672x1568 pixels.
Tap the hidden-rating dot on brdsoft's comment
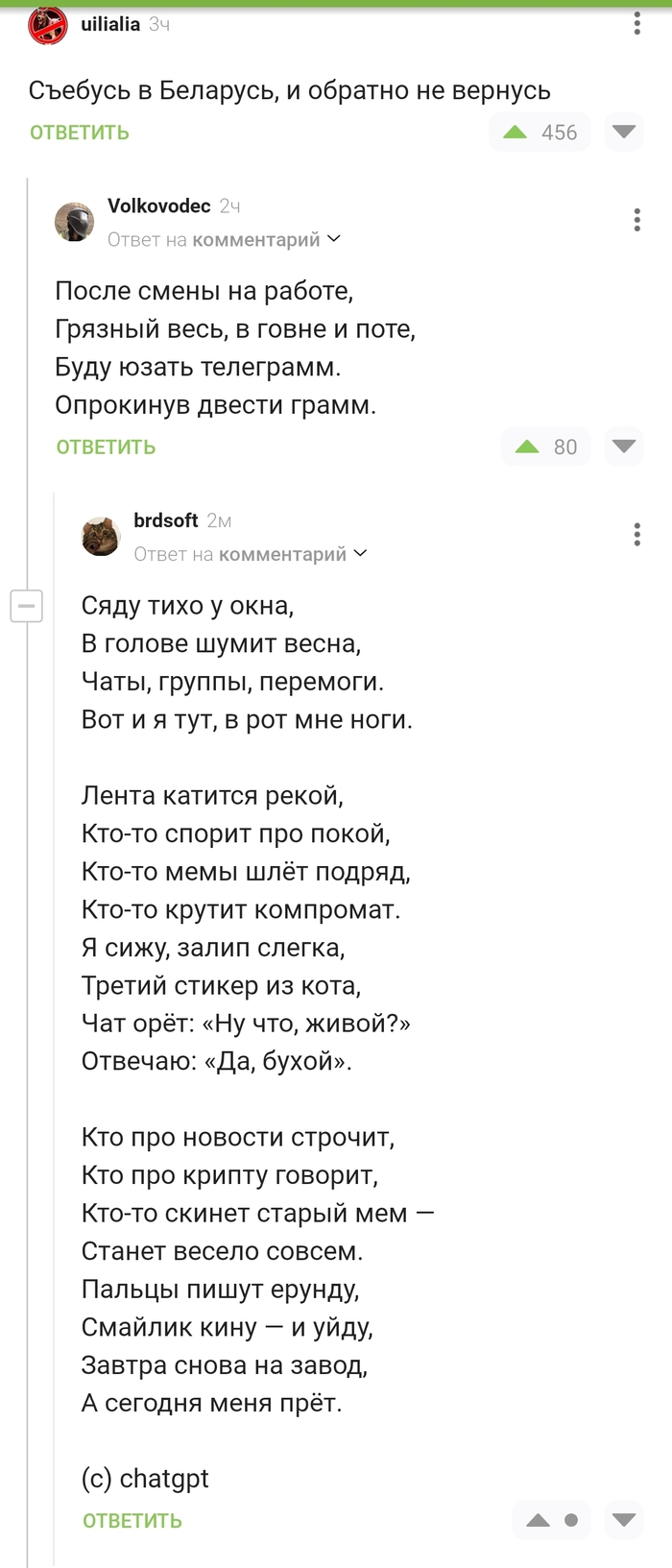click(x=572, y=1520)
